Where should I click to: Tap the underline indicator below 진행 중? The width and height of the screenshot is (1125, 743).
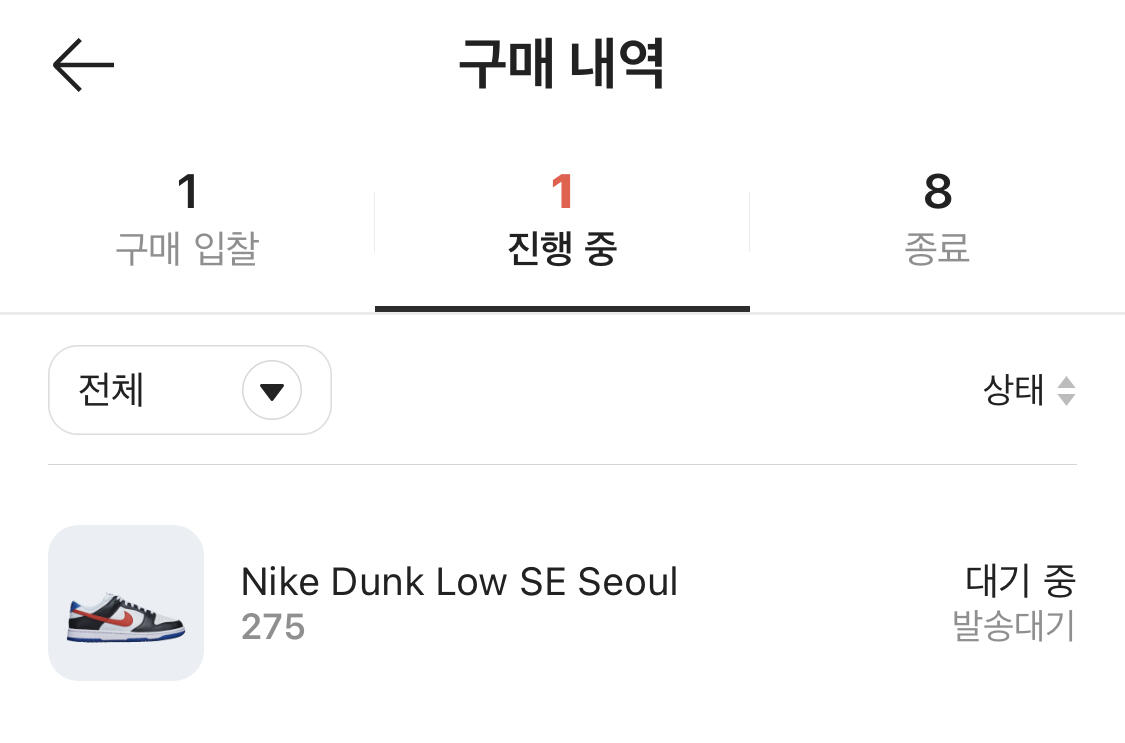point(562,309)
